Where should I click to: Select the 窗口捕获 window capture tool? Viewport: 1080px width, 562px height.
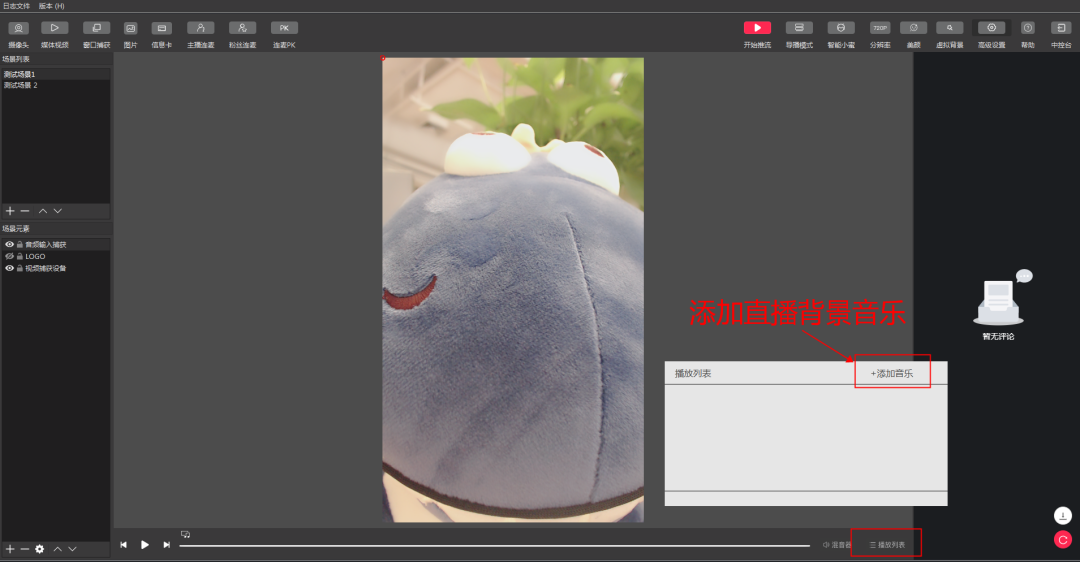(96, 34)
